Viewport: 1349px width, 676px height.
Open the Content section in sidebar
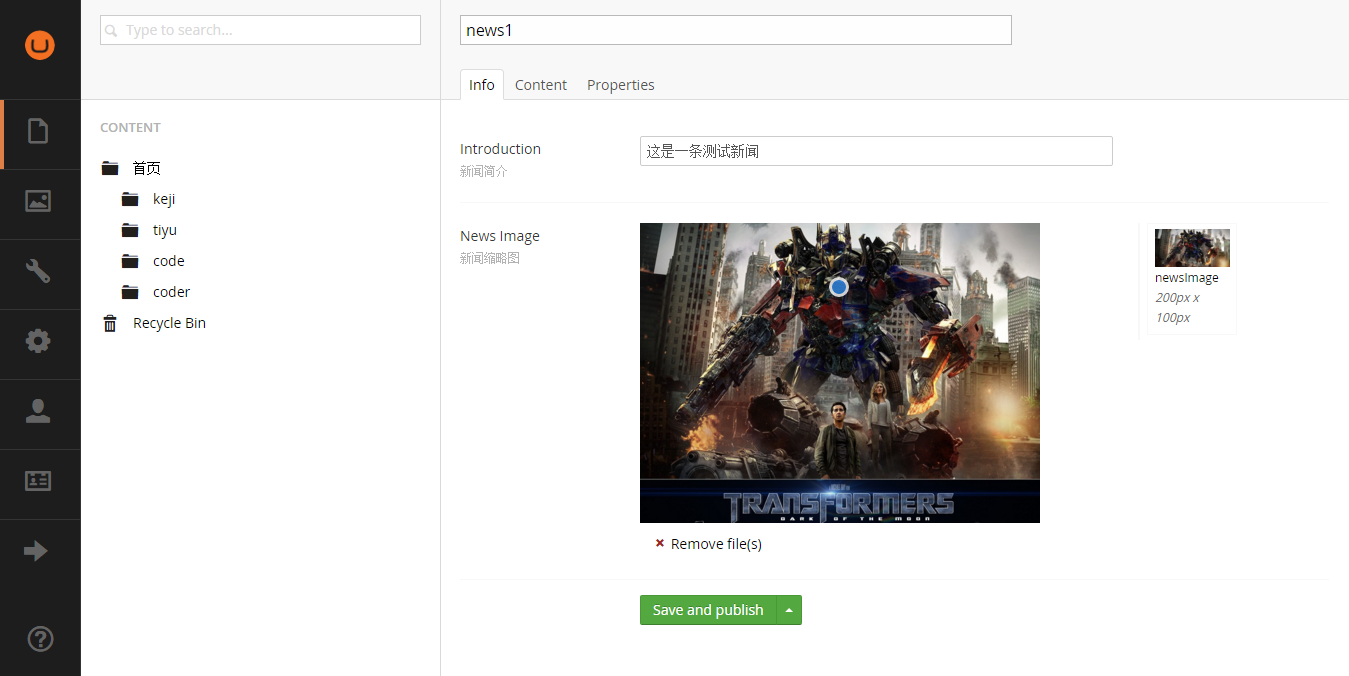pos(38,131)
